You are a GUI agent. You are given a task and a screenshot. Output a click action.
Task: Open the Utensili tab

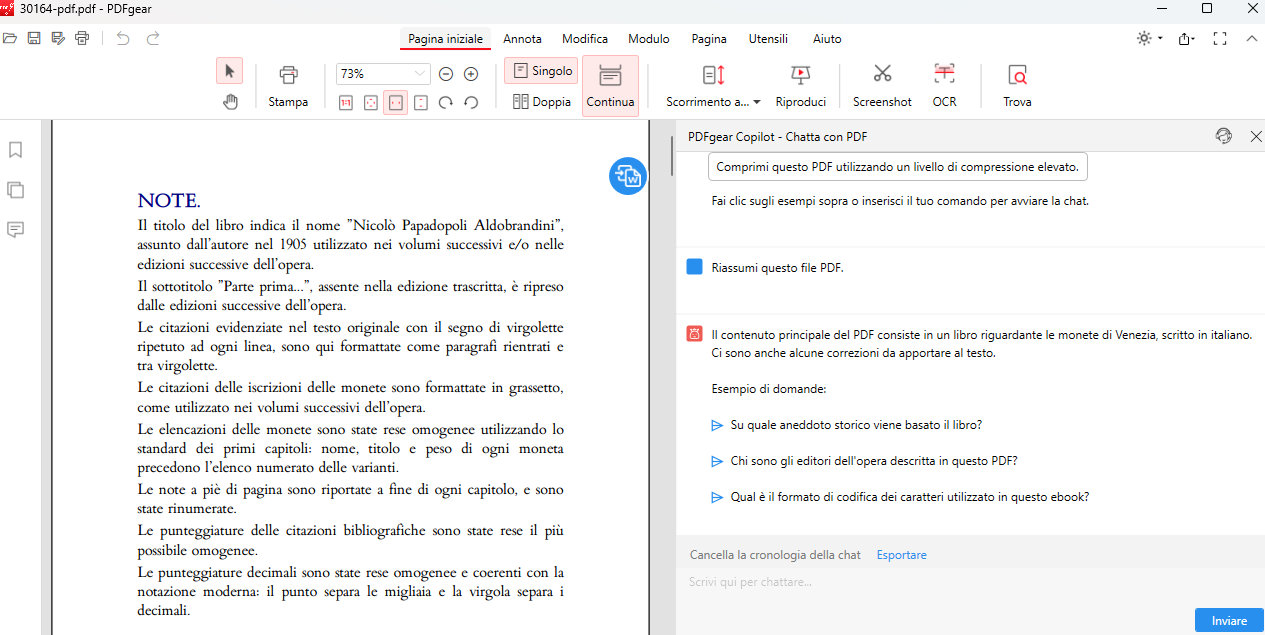point(768,39)
